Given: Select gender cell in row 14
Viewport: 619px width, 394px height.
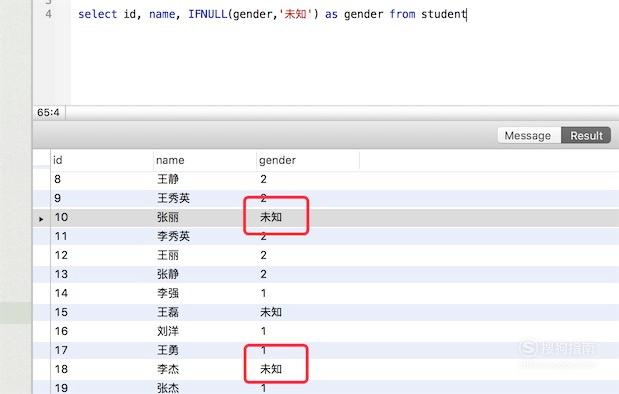Looking at the screenshot, I should pyautogui.click(x=263, y=293).
